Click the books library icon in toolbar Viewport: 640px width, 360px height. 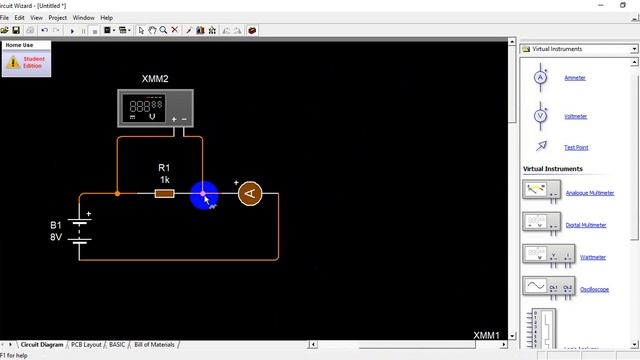(x=200, y=30)
